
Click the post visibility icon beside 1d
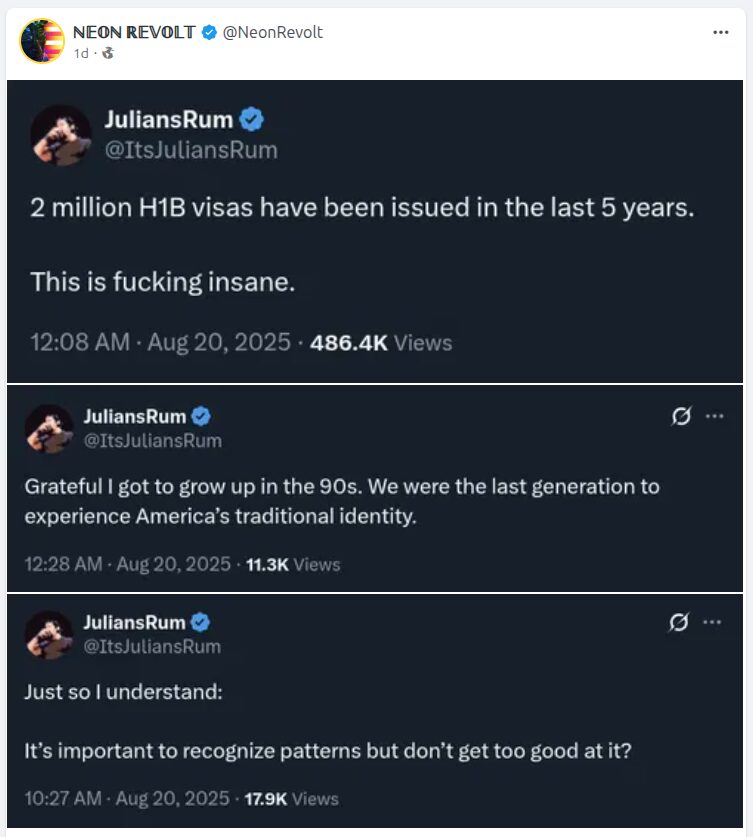click(107, 53)
